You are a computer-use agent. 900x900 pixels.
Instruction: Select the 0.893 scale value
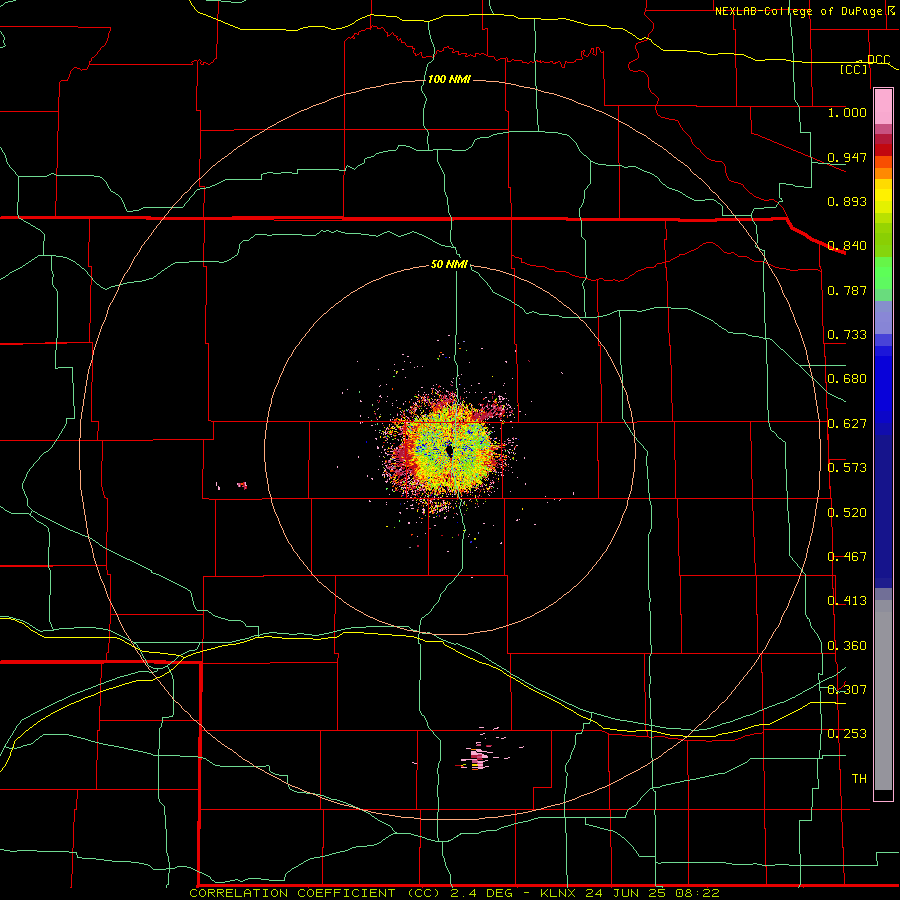(x=847, y=201)
